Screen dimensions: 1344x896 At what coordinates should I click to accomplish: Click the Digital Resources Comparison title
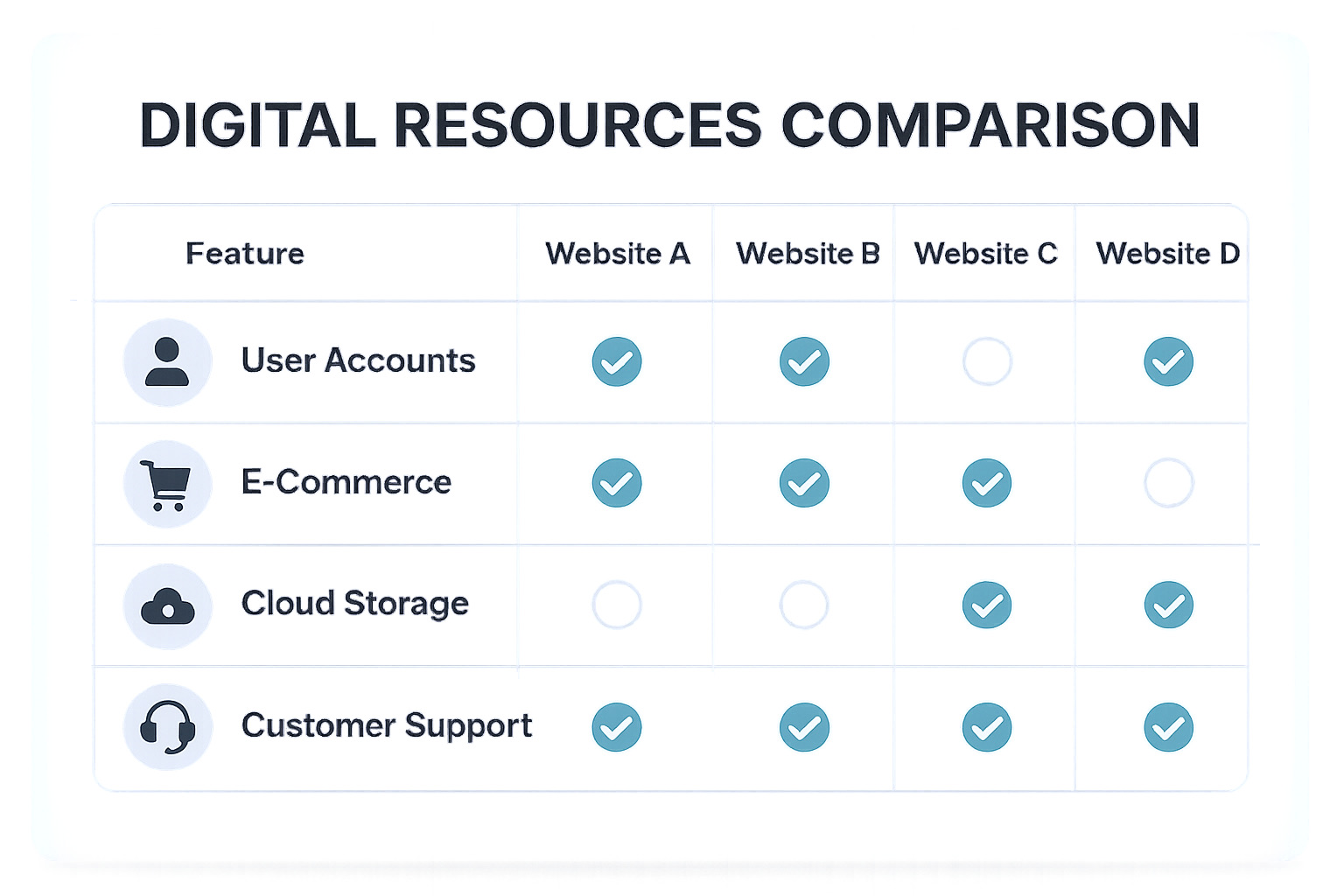pos(670,125)
